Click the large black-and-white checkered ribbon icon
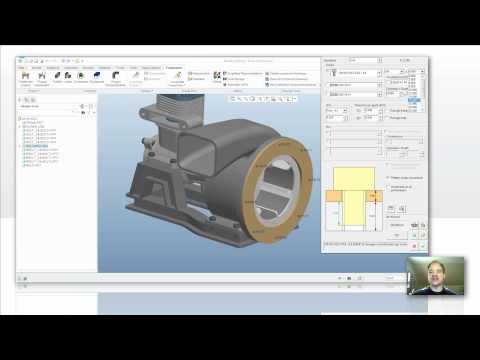Image resolution: width=480 pixels, height=360 pixels. pyautogui.click(x=217, y=76)
